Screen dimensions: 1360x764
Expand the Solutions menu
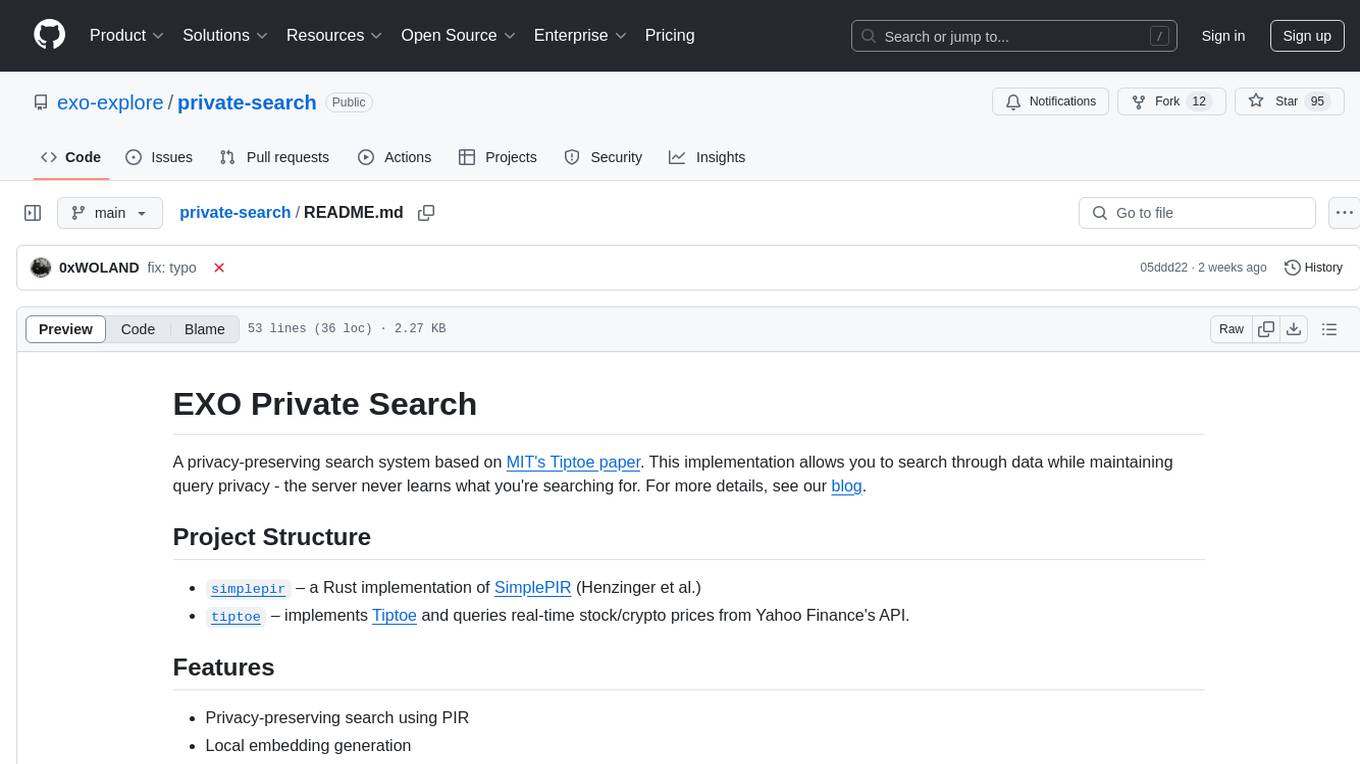coord(225,35)
